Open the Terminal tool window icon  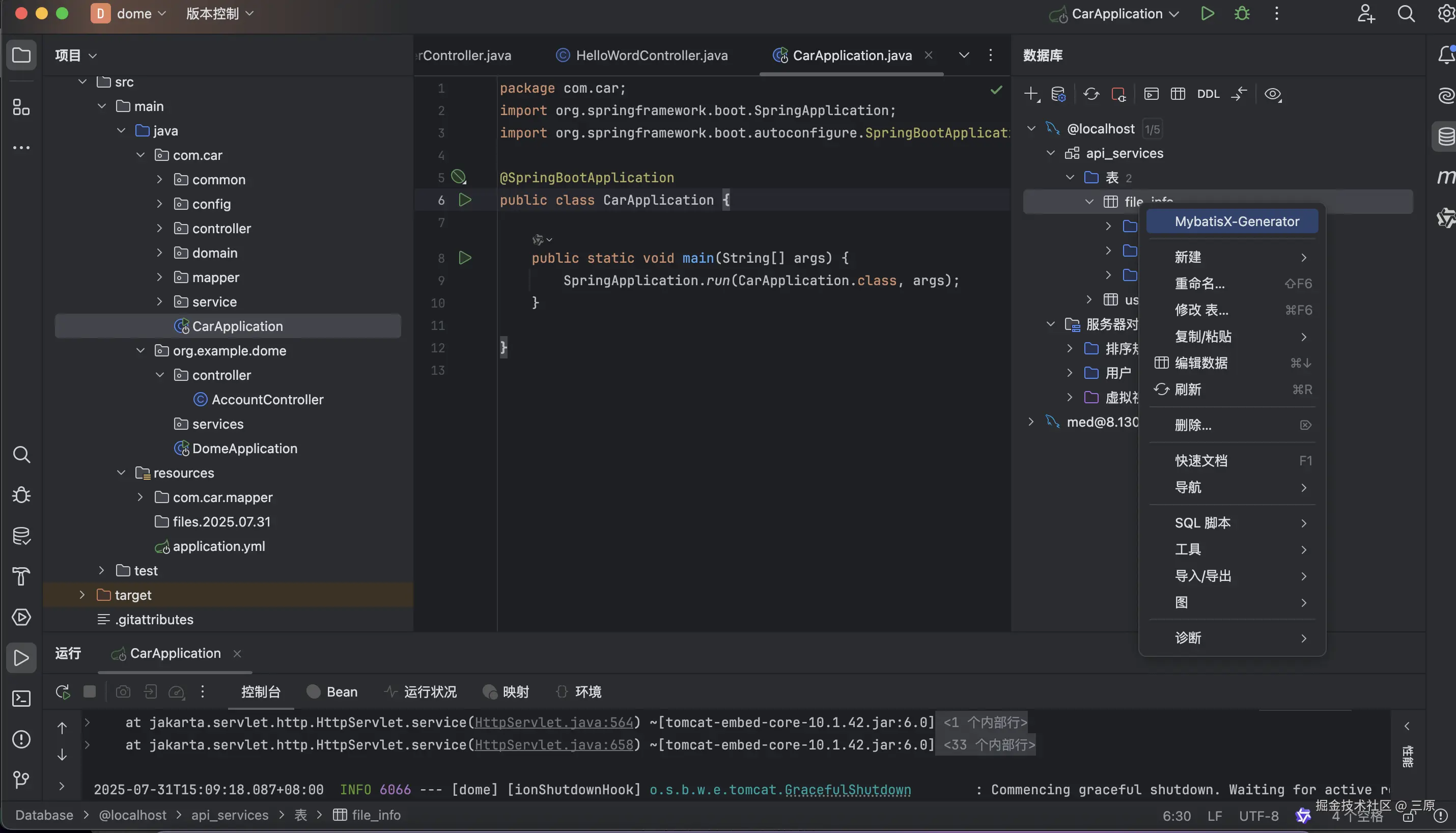(x=21, y=699)
